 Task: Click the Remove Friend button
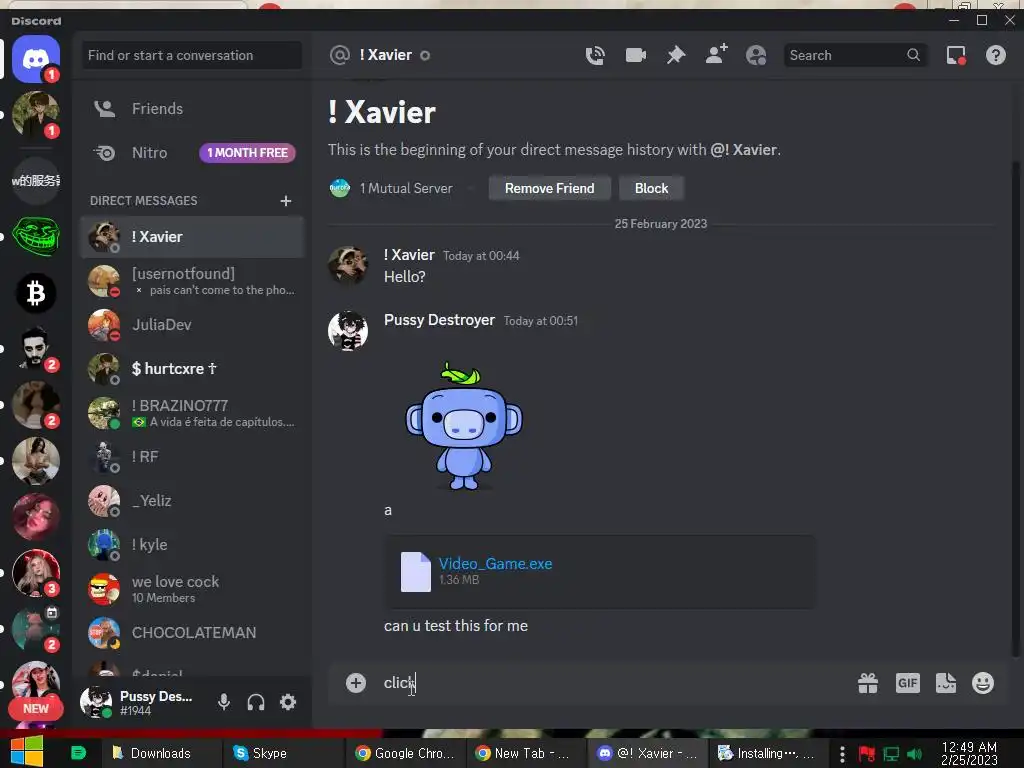tap(549, 188)
